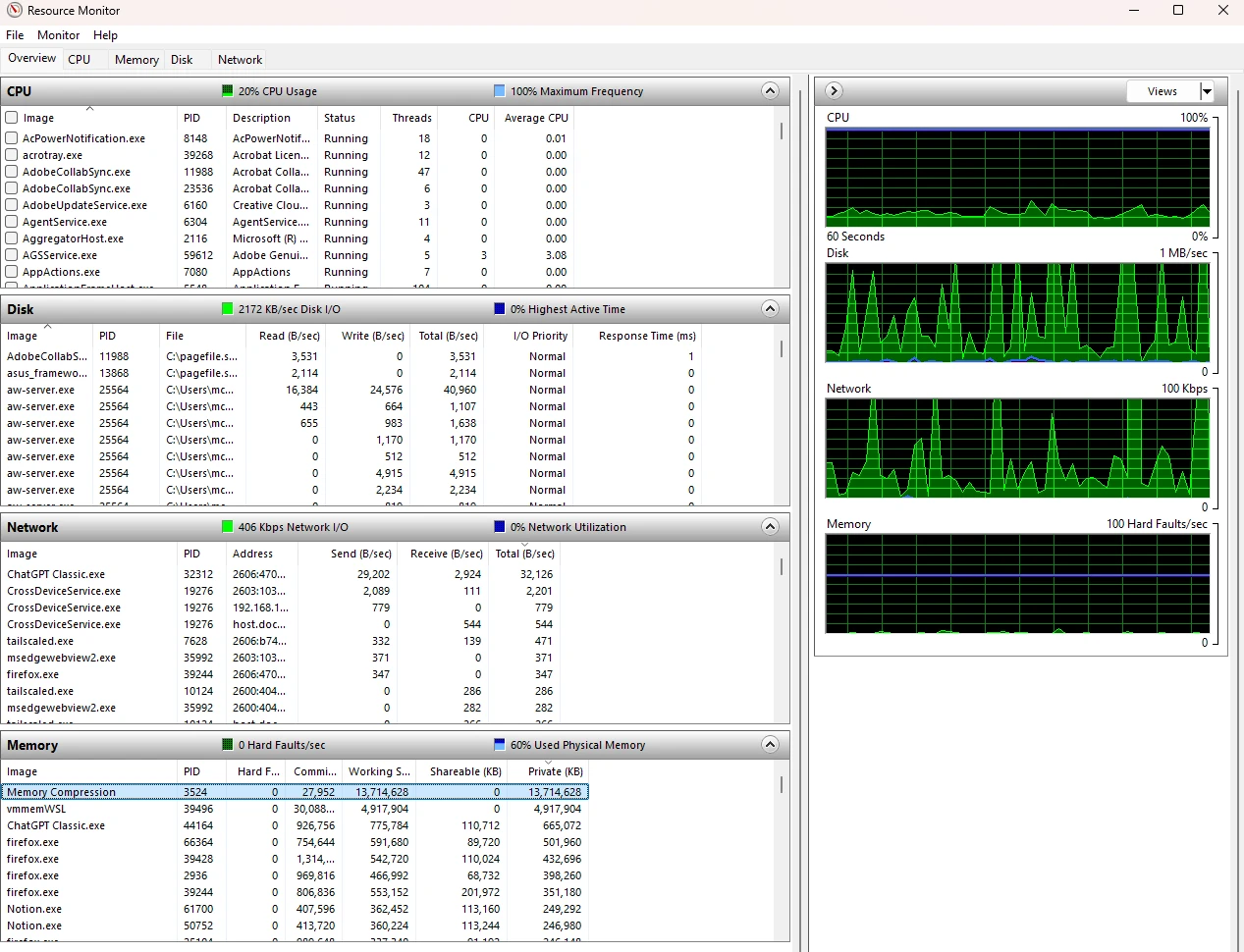Sort CPU table by Average CPU column
Screen dimensions: 1244x952
click(x=536, y=118)
